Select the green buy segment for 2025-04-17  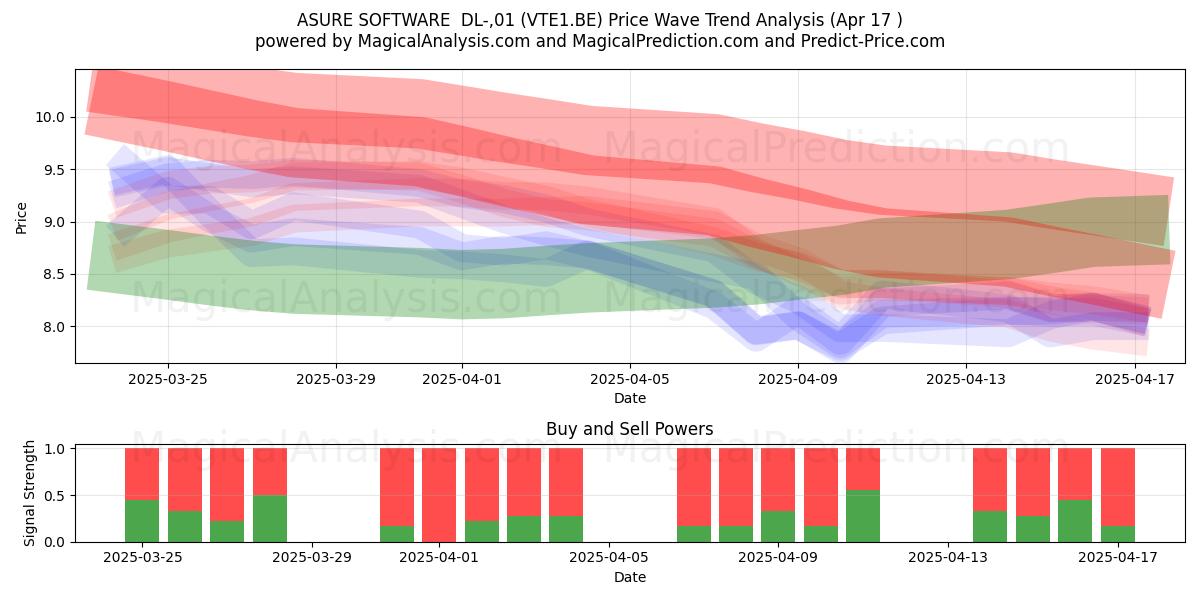point(1118,534)
